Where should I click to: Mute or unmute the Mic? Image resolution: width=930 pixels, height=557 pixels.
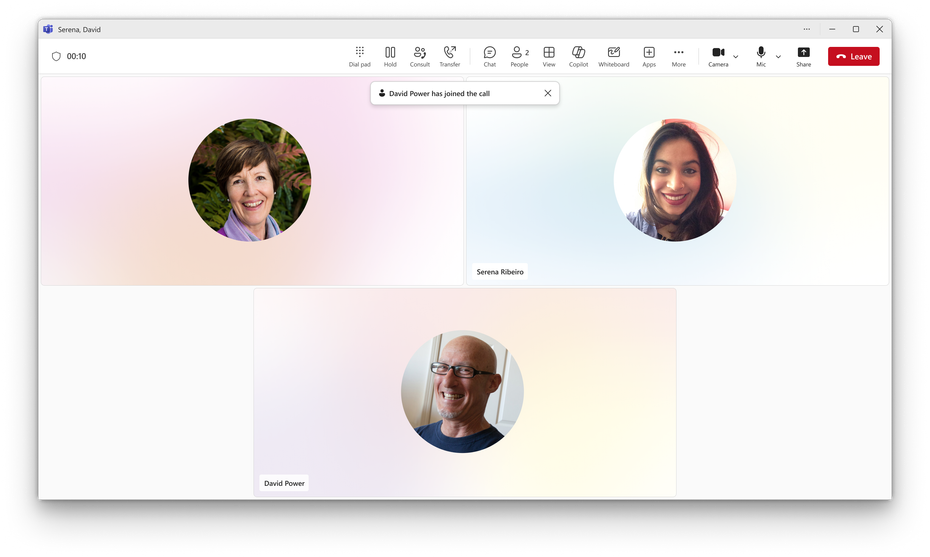click(x=761, y=56)
